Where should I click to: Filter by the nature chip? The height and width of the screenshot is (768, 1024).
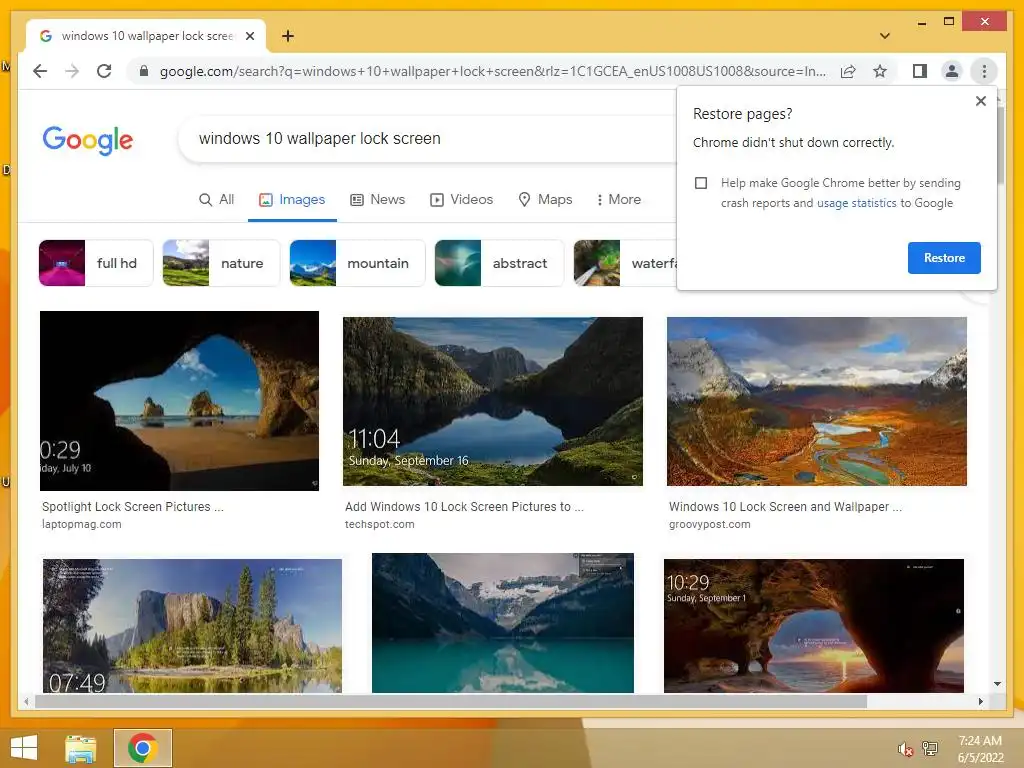221,263
